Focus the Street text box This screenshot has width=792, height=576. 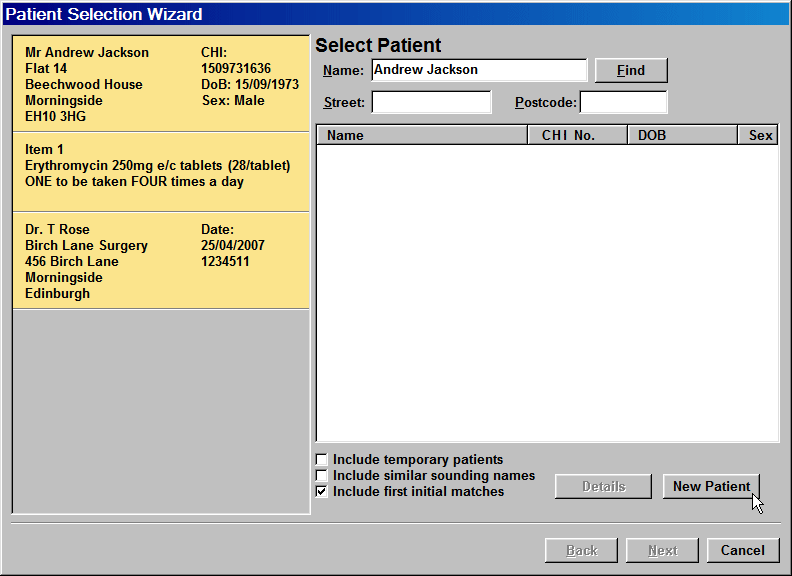click(431, 103)
